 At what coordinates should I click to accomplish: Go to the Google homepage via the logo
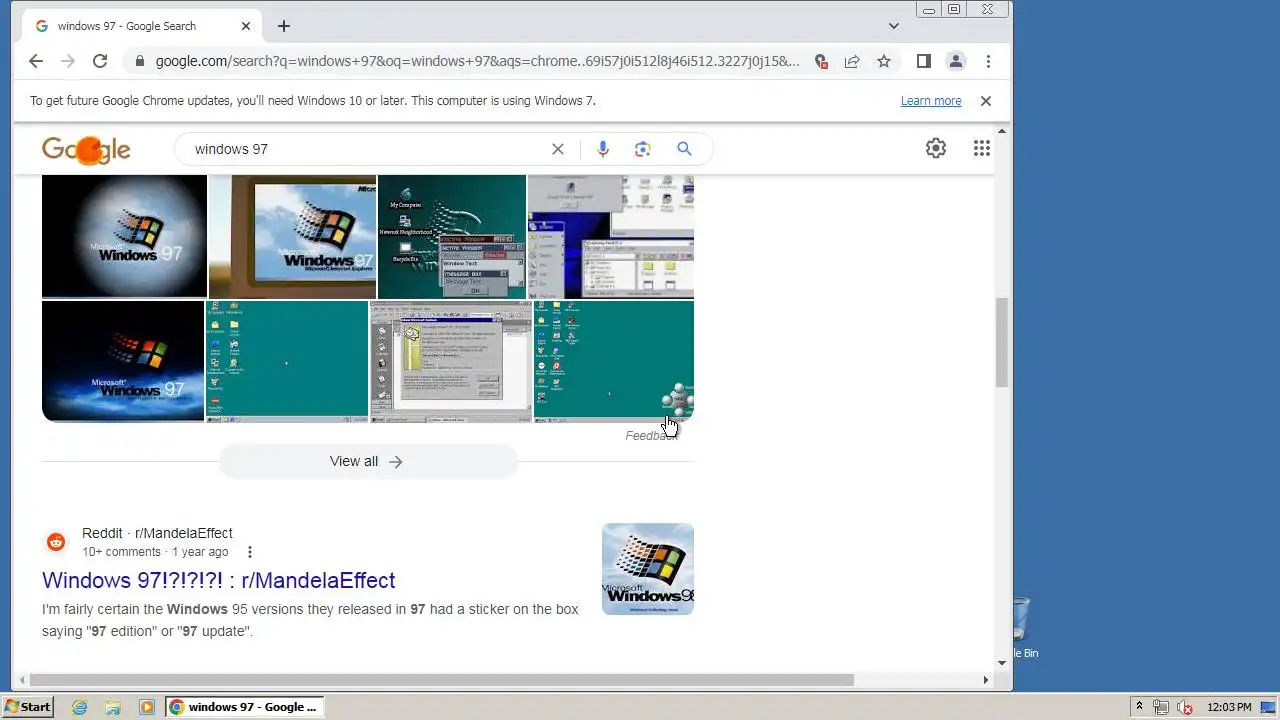tap(86, 149)
